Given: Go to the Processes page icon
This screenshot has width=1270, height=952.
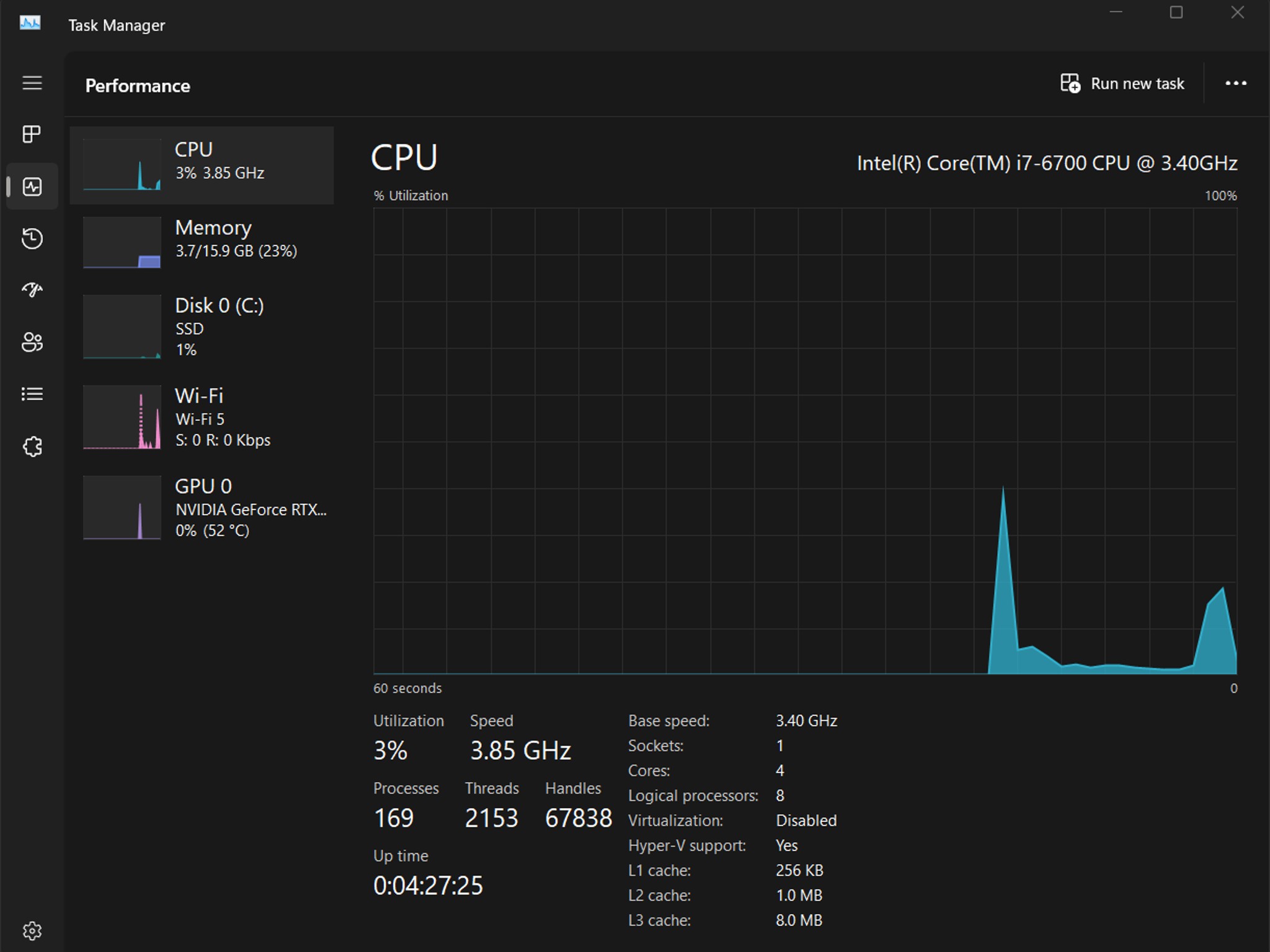Looking at the screenshot, I should pos(32,134).
